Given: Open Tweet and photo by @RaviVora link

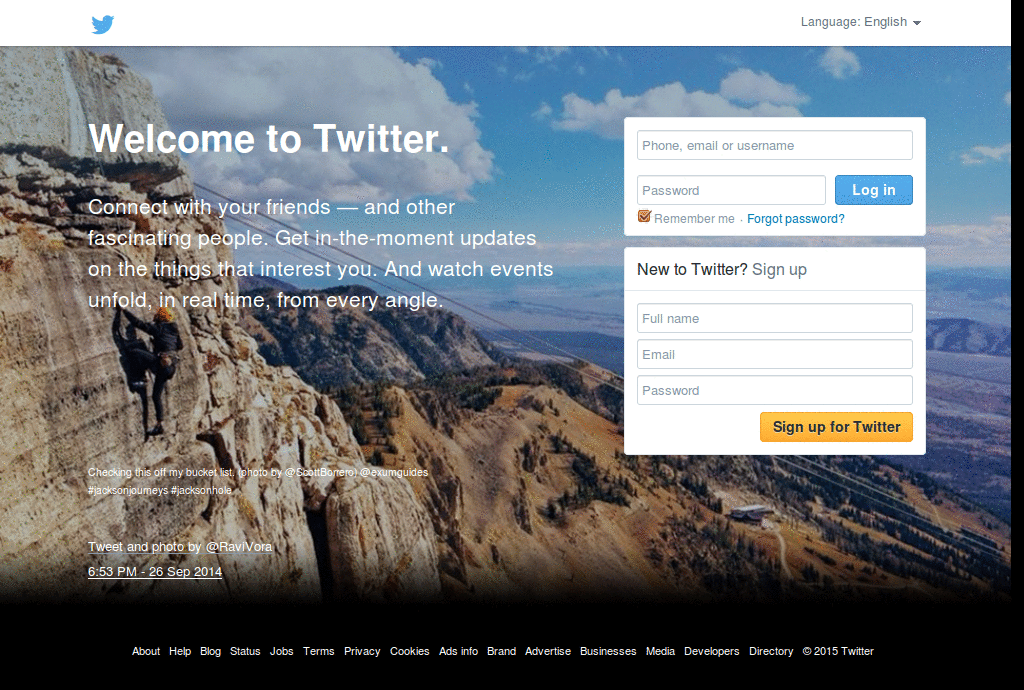Looking at the screenshot, I should [x=180, y=546].
